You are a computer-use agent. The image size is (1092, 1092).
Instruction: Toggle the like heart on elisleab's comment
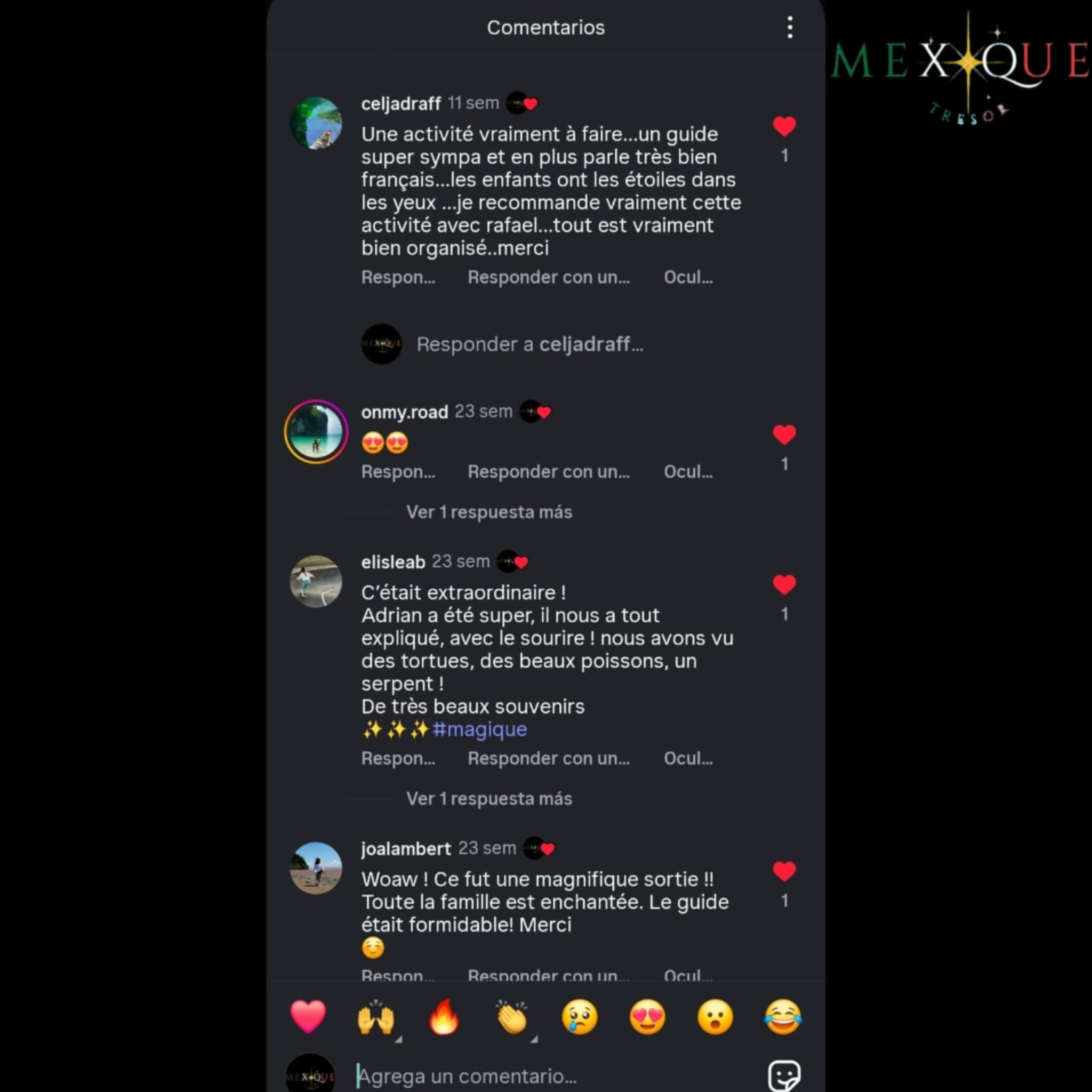click(x=784, y=584)
